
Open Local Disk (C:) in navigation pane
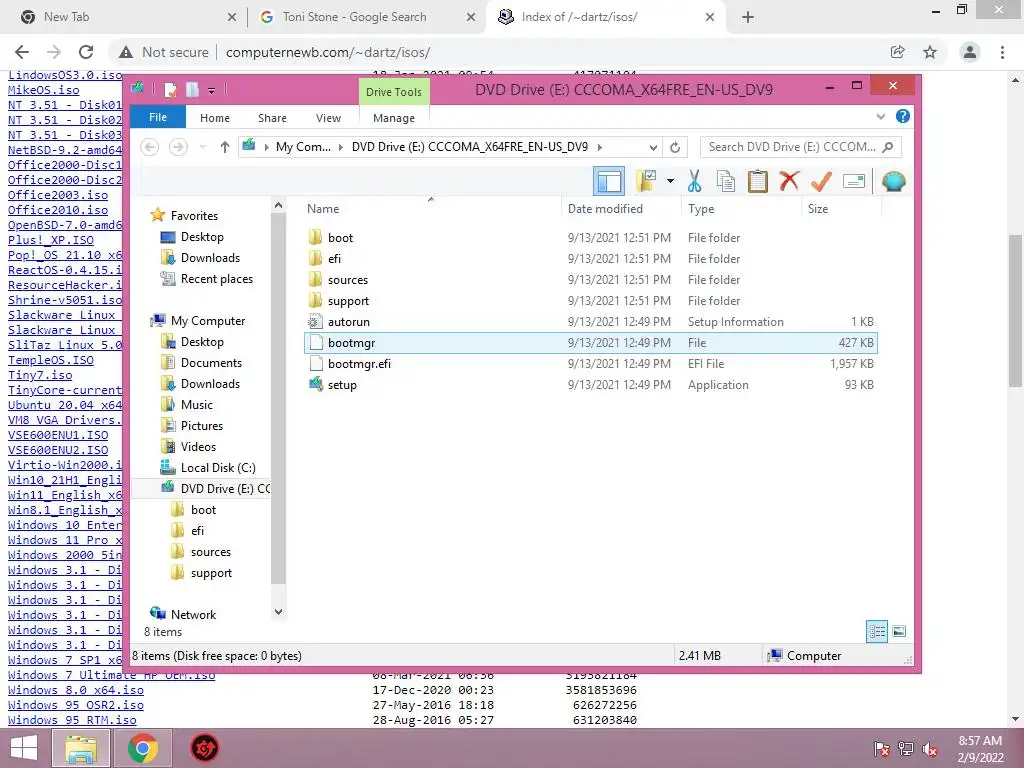pos(217,468)
